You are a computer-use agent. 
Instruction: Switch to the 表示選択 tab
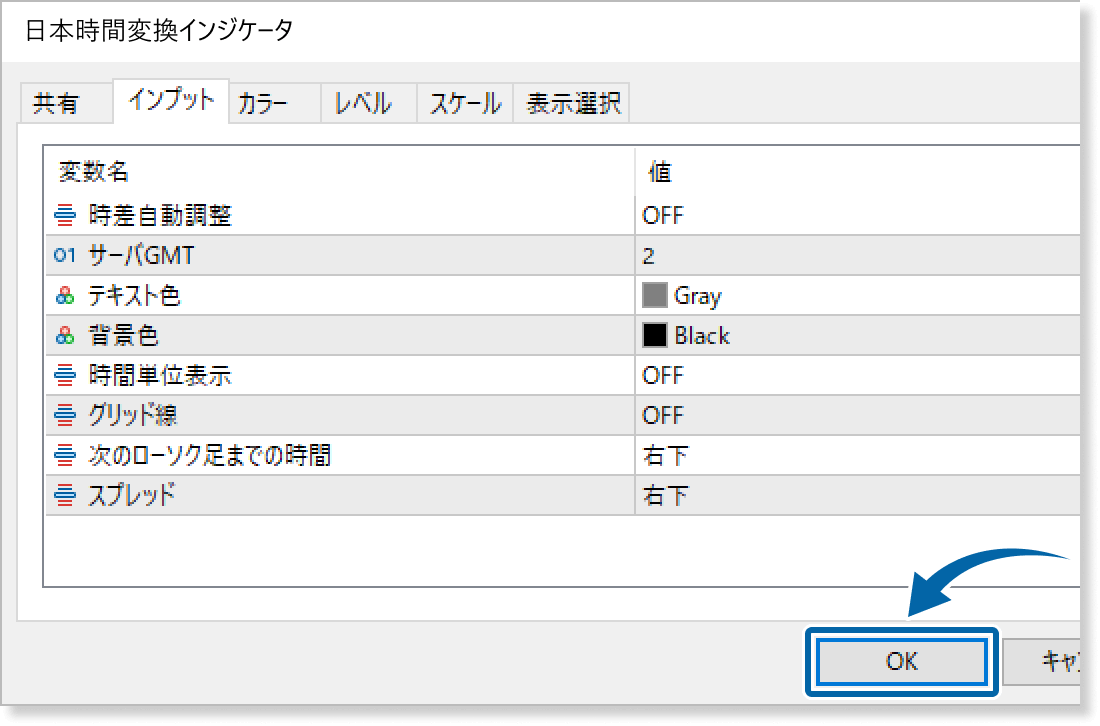click(x=572, y=104)
